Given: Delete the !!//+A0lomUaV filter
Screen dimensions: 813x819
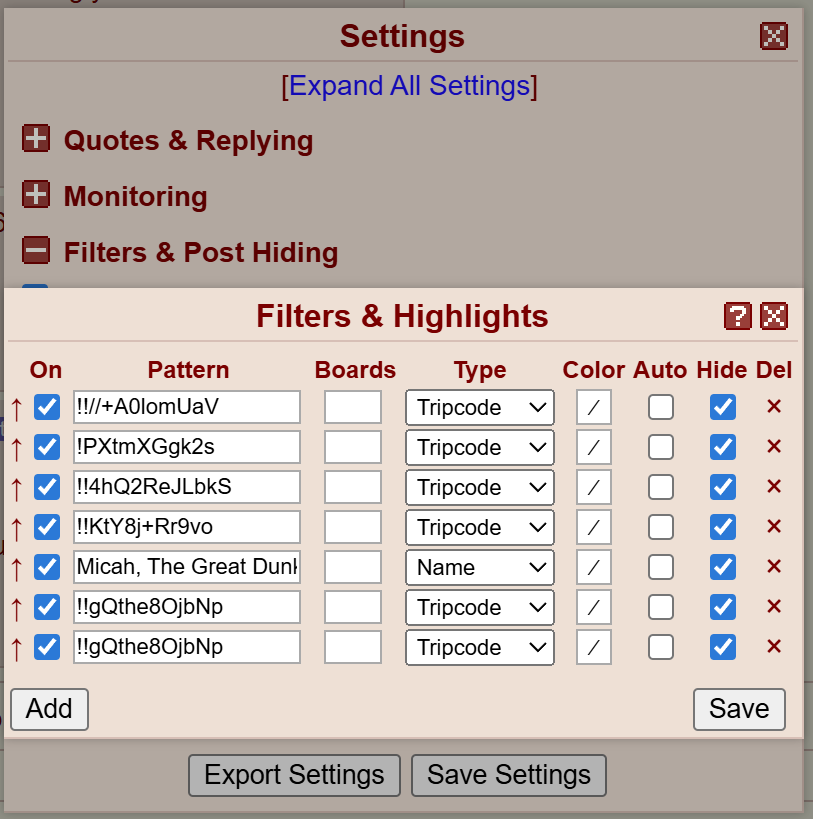Looking at the screenshot, I should 774,406.
